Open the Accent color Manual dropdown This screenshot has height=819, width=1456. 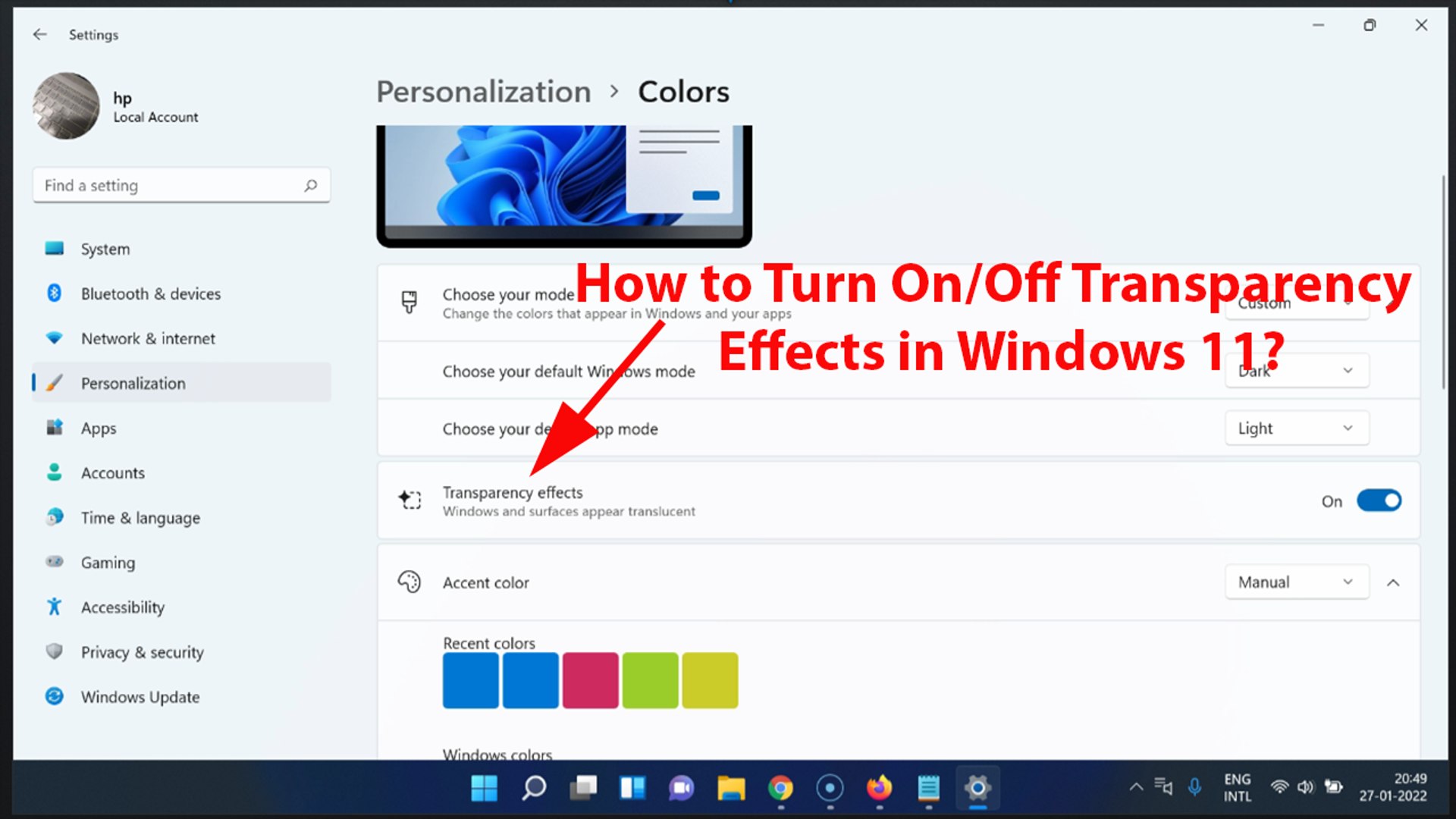(x=1296, y=582)
